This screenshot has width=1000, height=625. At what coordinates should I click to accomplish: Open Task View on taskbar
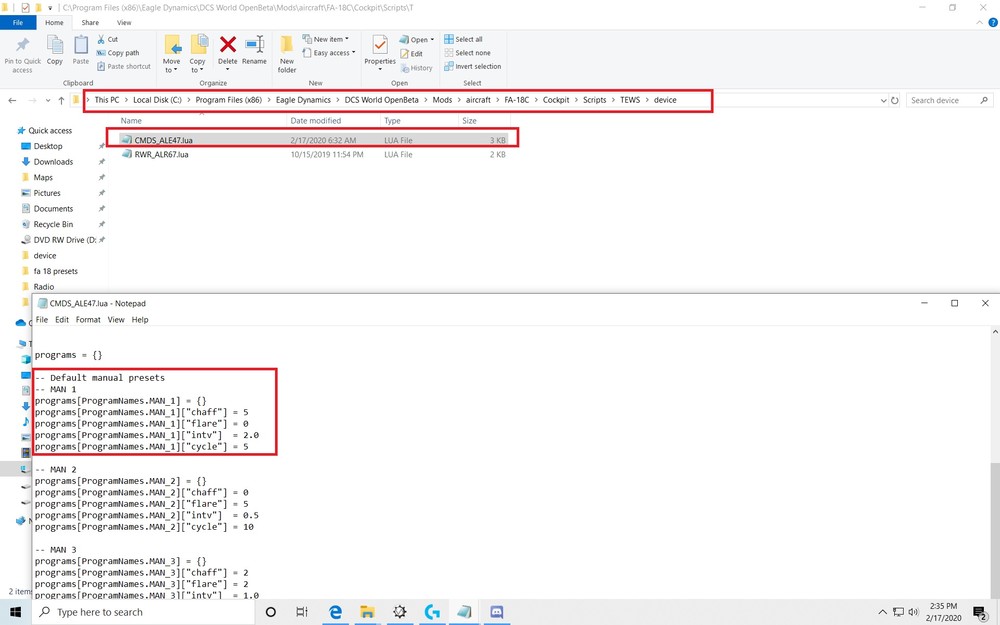[302, 612]
